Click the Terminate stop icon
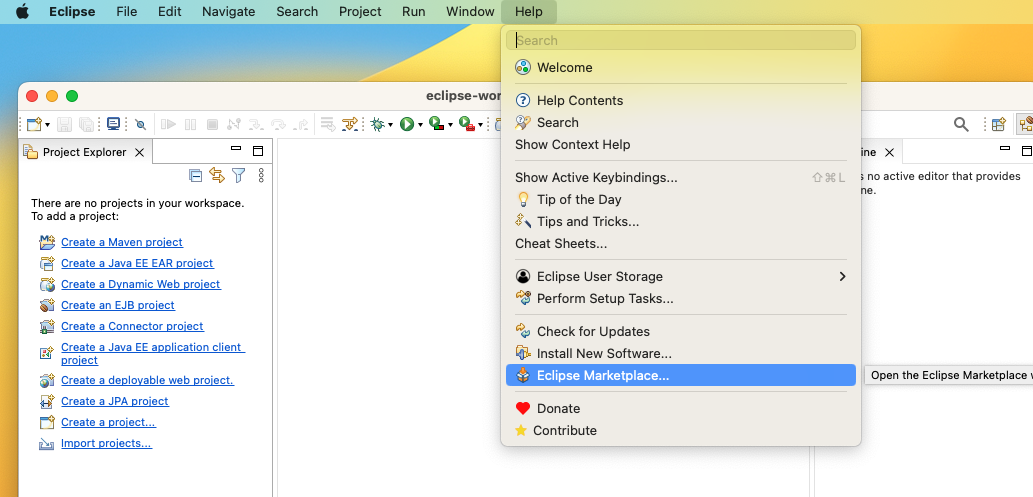The height and width of the screenshot is (497, 1033). [212, 124]
